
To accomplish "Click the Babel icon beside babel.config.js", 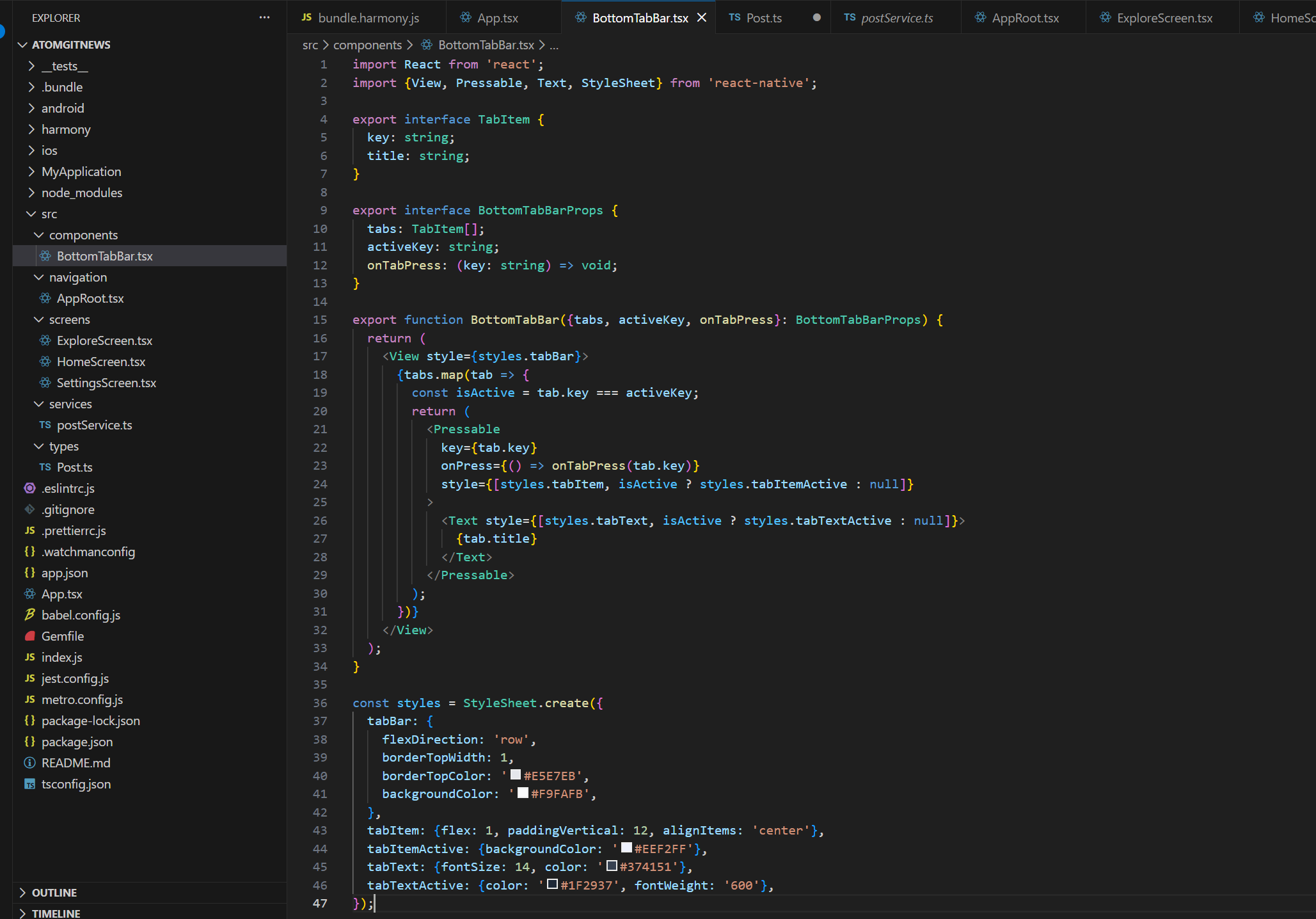I will tap(29, 615).
